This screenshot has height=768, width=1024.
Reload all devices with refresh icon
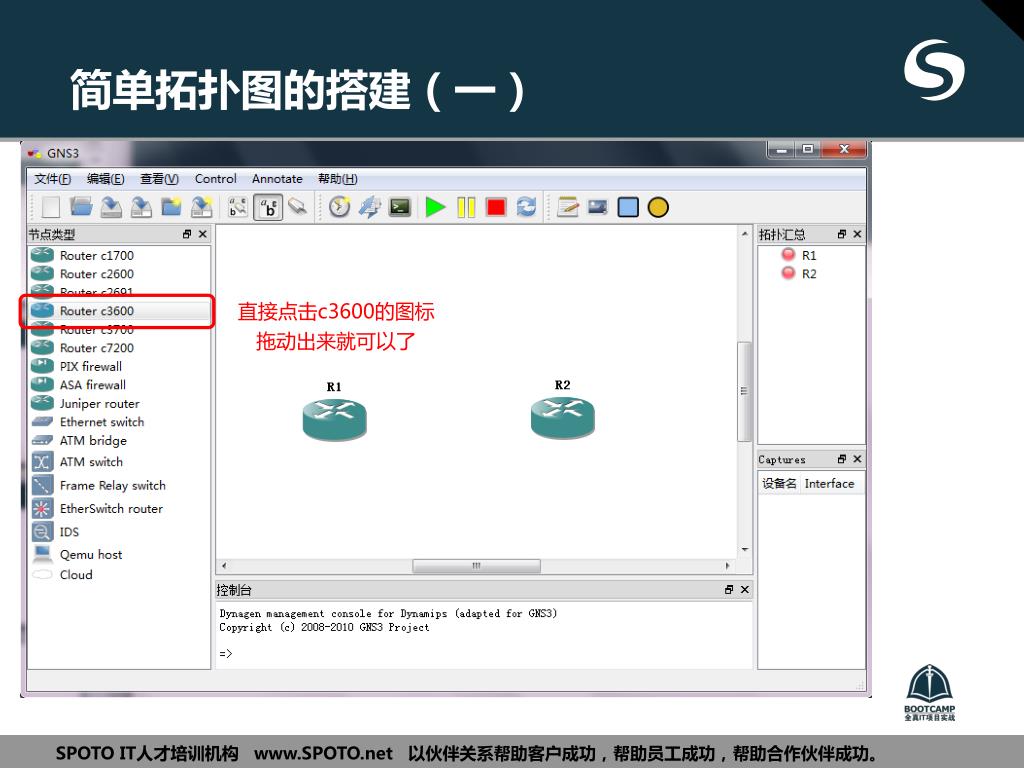[x=526, y=207]
